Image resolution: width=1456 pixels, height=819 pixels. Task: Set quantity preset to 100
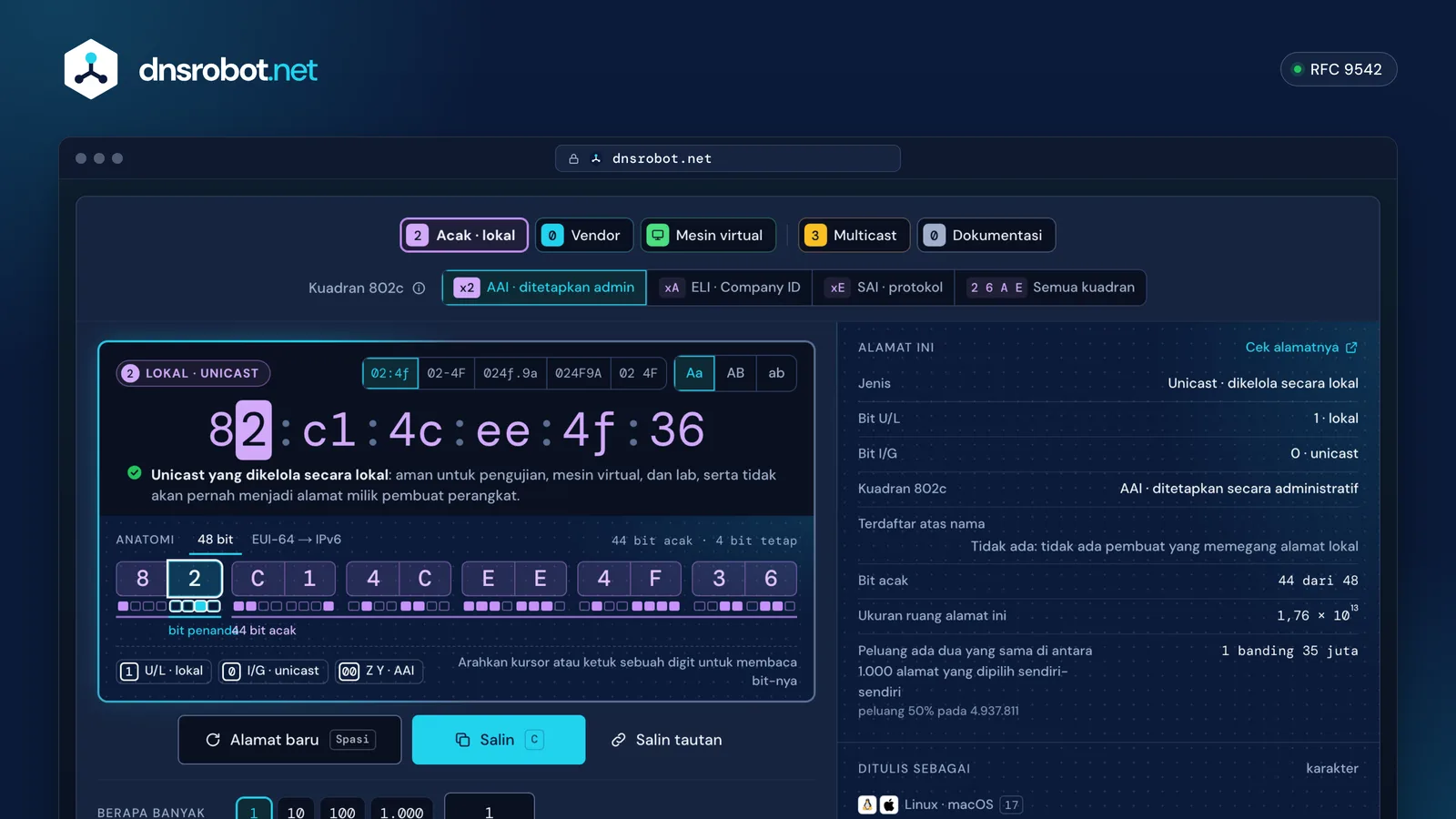(342, 812)
